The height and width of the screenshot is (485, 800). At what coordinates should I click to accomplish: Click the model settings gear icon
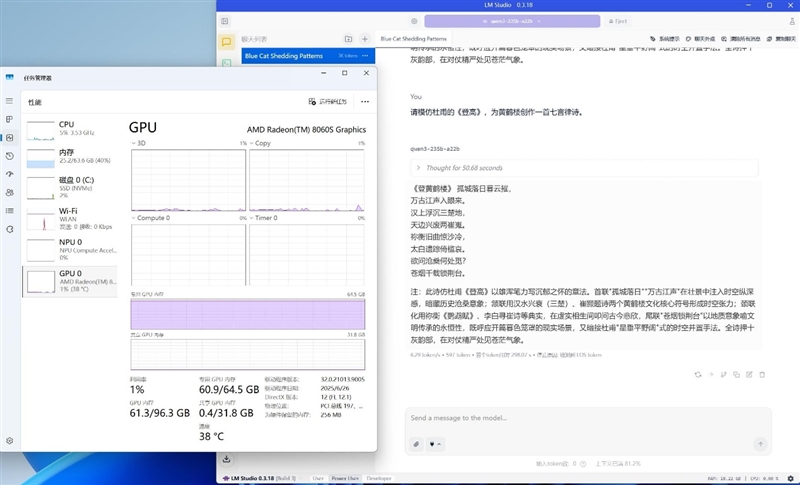pos(414,20)
